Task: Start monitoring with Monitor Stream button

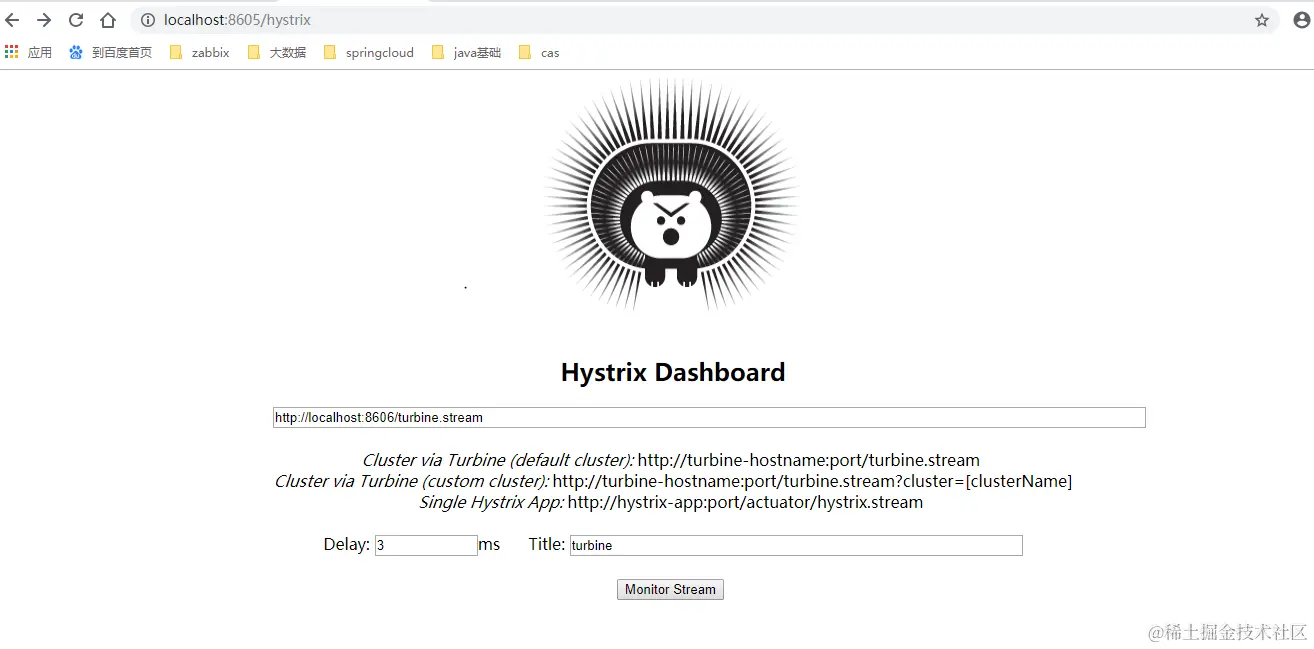Action: (x=670, y=590)
